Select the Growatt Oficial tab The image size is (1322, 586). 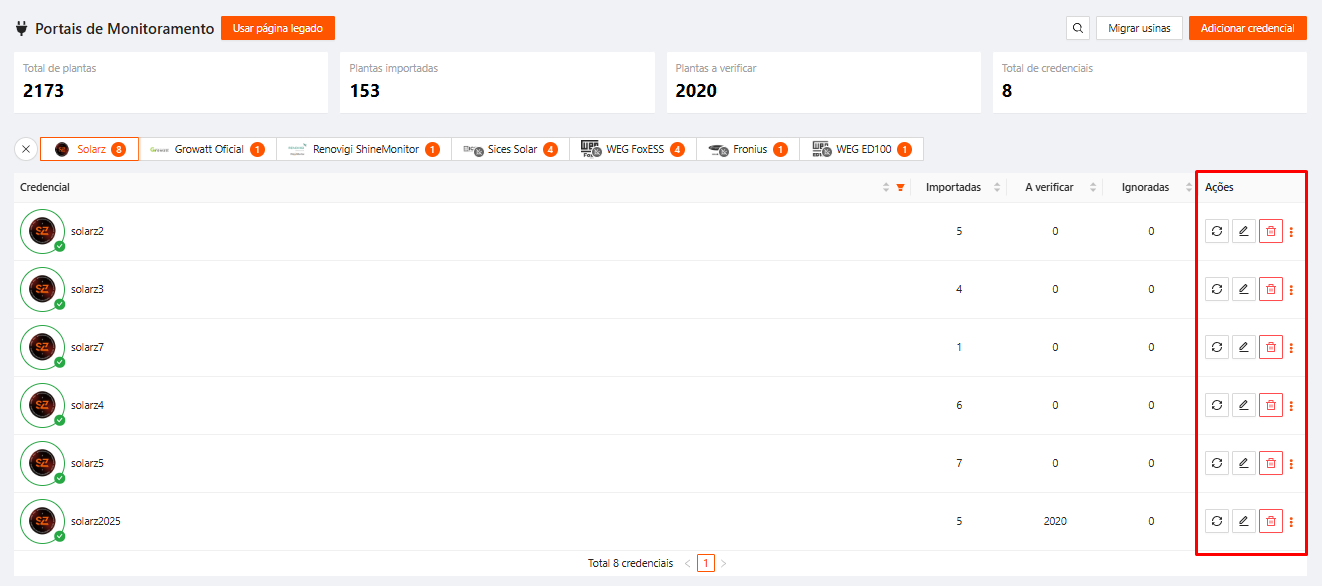click(x=208, y=149)
